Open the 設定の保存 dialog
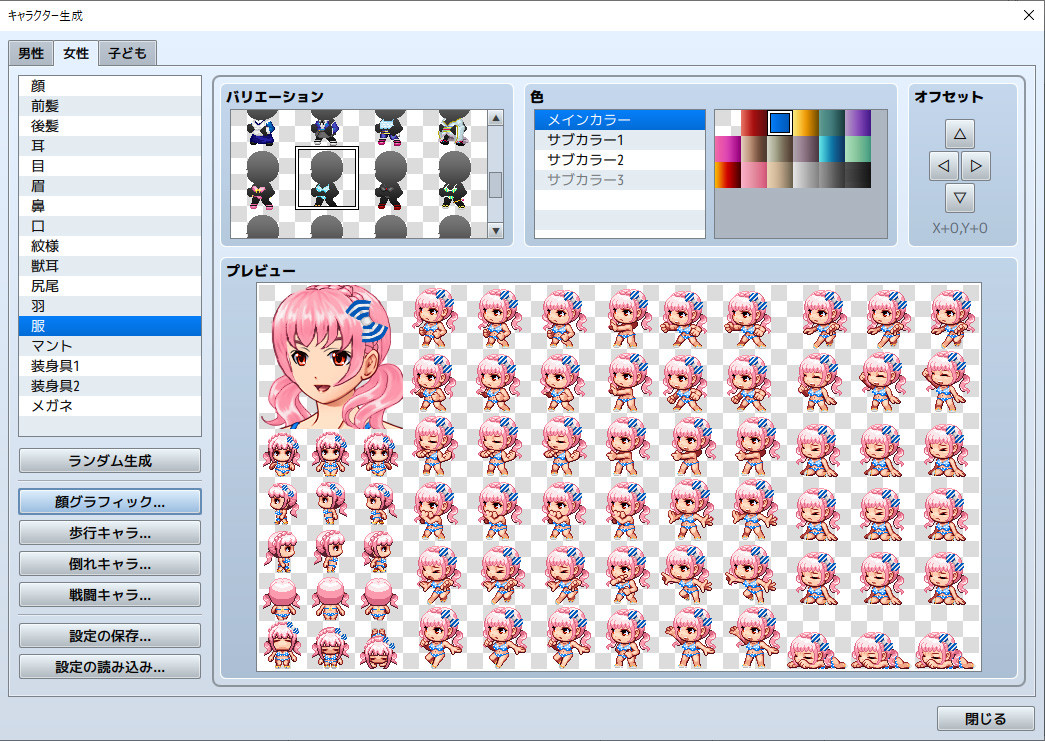The width and height of the screenshot is (1045, 741). [x=109, y=634]
